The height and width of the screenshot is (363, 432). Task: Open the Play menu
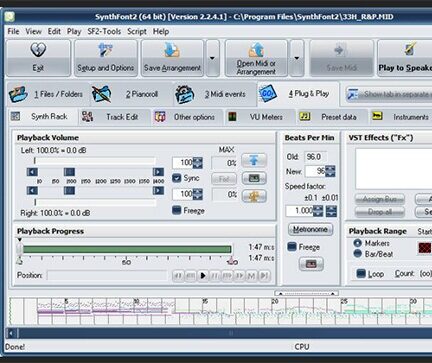click(x=74, y=31)
